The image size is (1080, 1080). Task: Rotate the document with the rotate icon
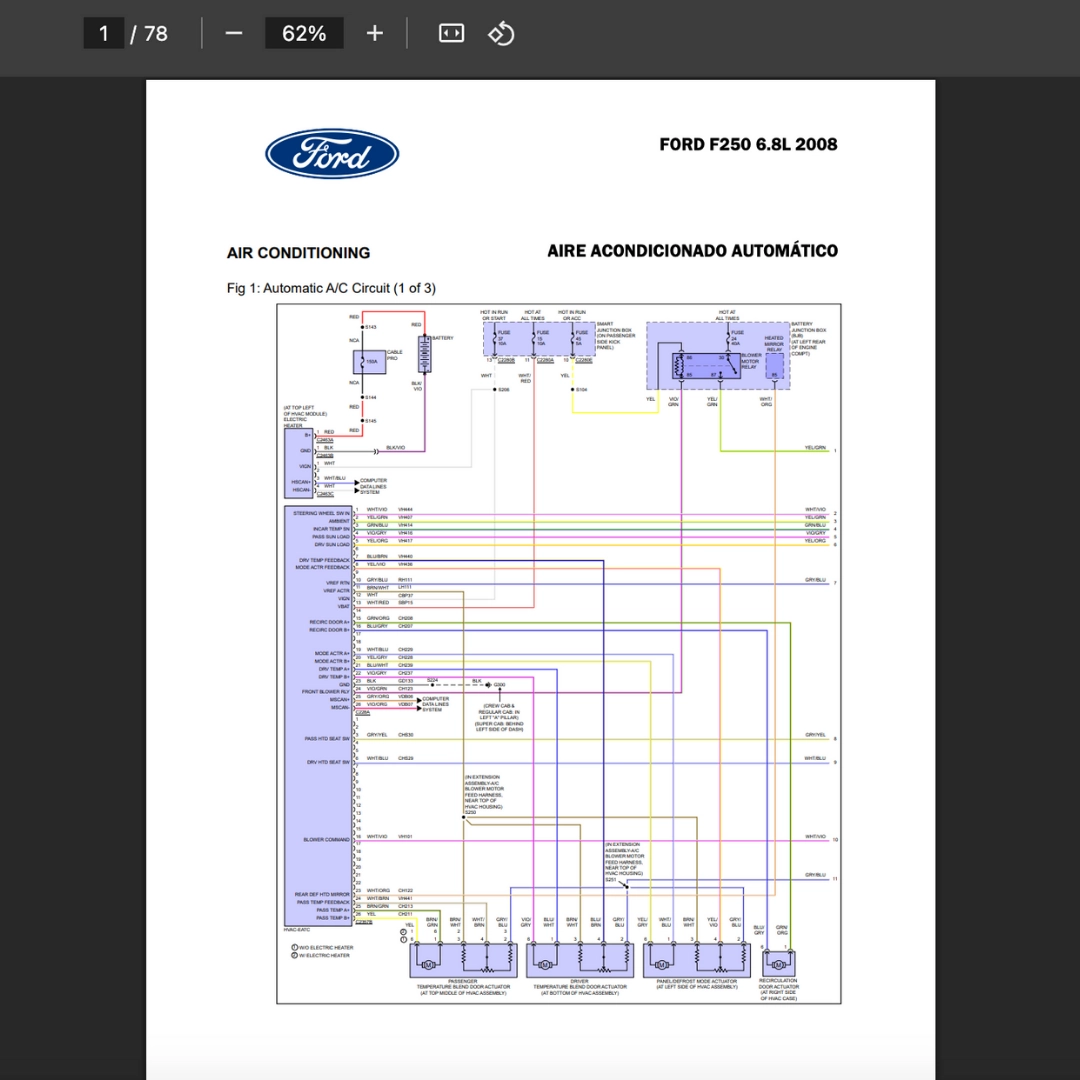[x=501, y=33]
